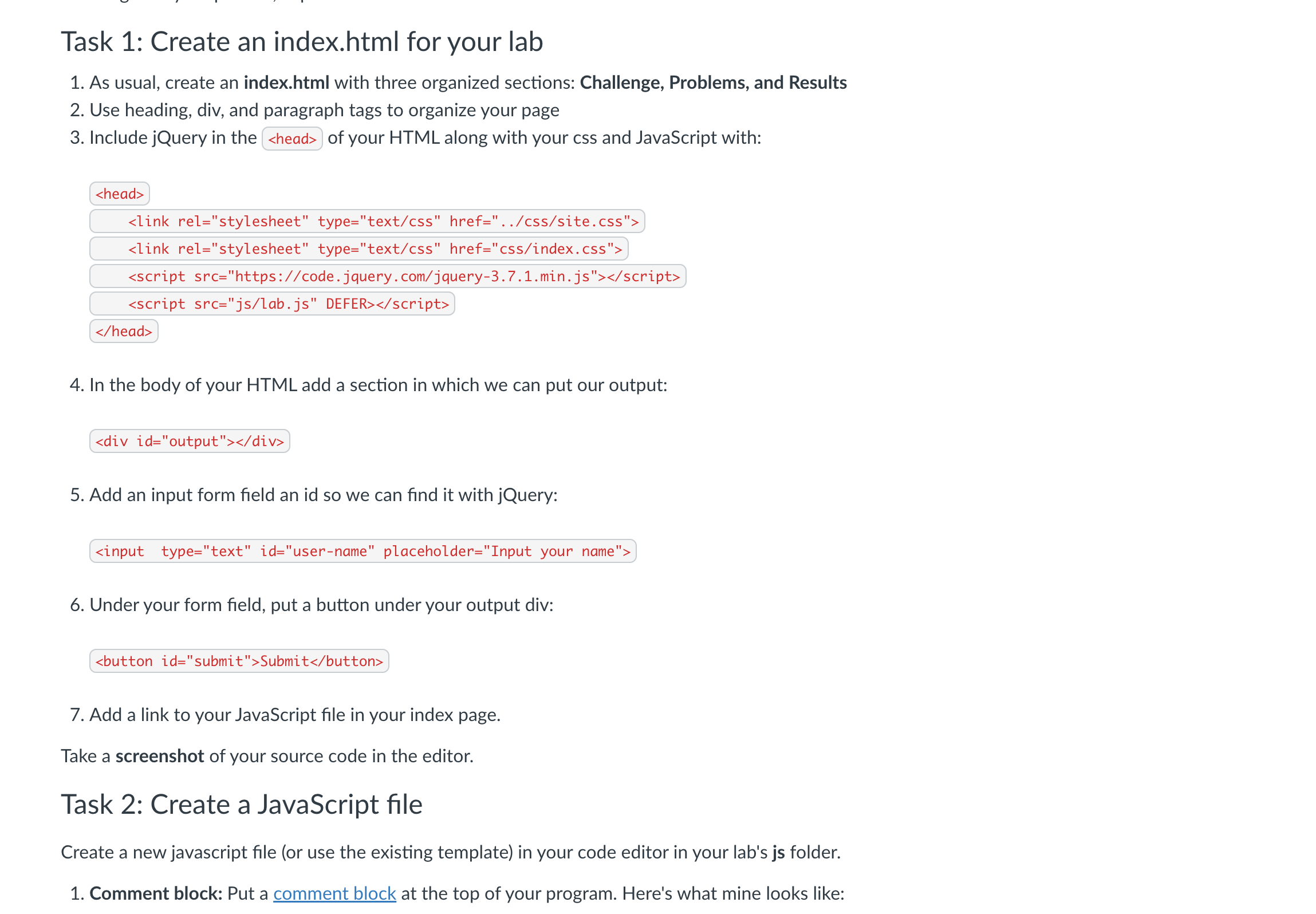Viewport: 1316px width, 914px height.
Task: Click the jQuery script src code line
Action: coord(388,276)
